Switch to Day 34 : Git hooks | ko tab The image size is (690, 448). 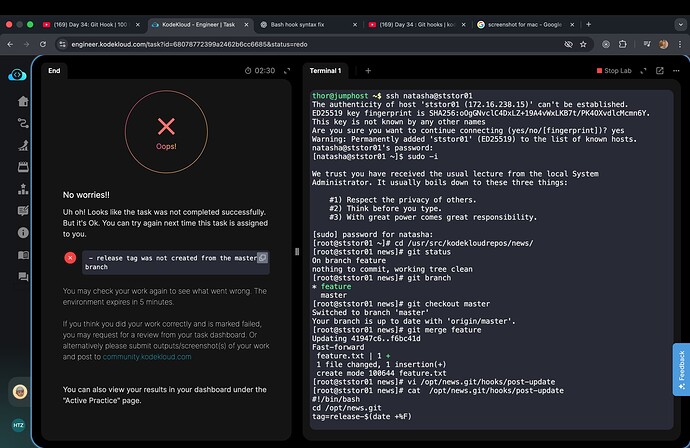[x=416, y=25]
